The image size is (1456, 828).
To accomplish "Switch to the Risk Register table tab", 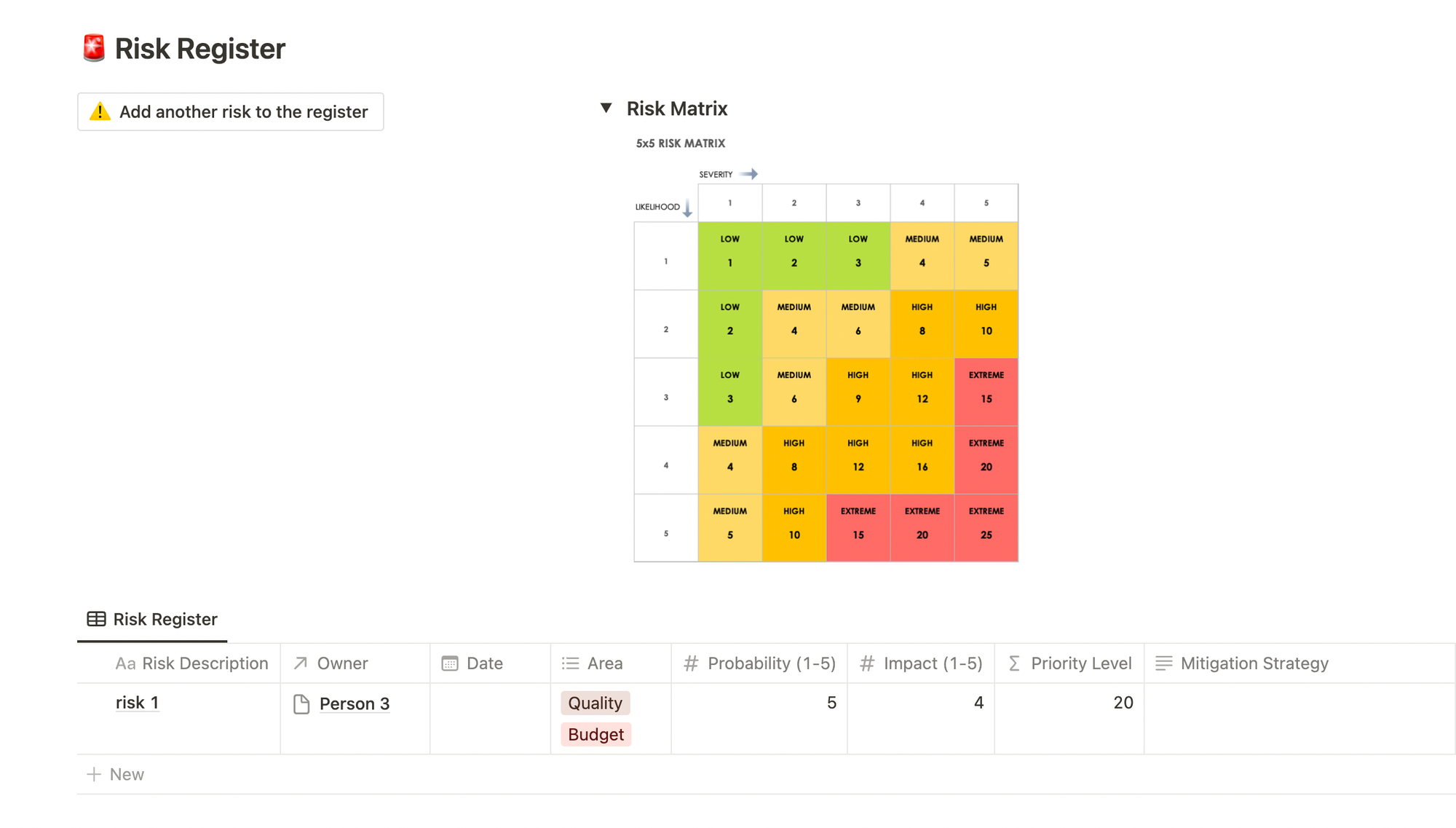I will click(152, 620).
